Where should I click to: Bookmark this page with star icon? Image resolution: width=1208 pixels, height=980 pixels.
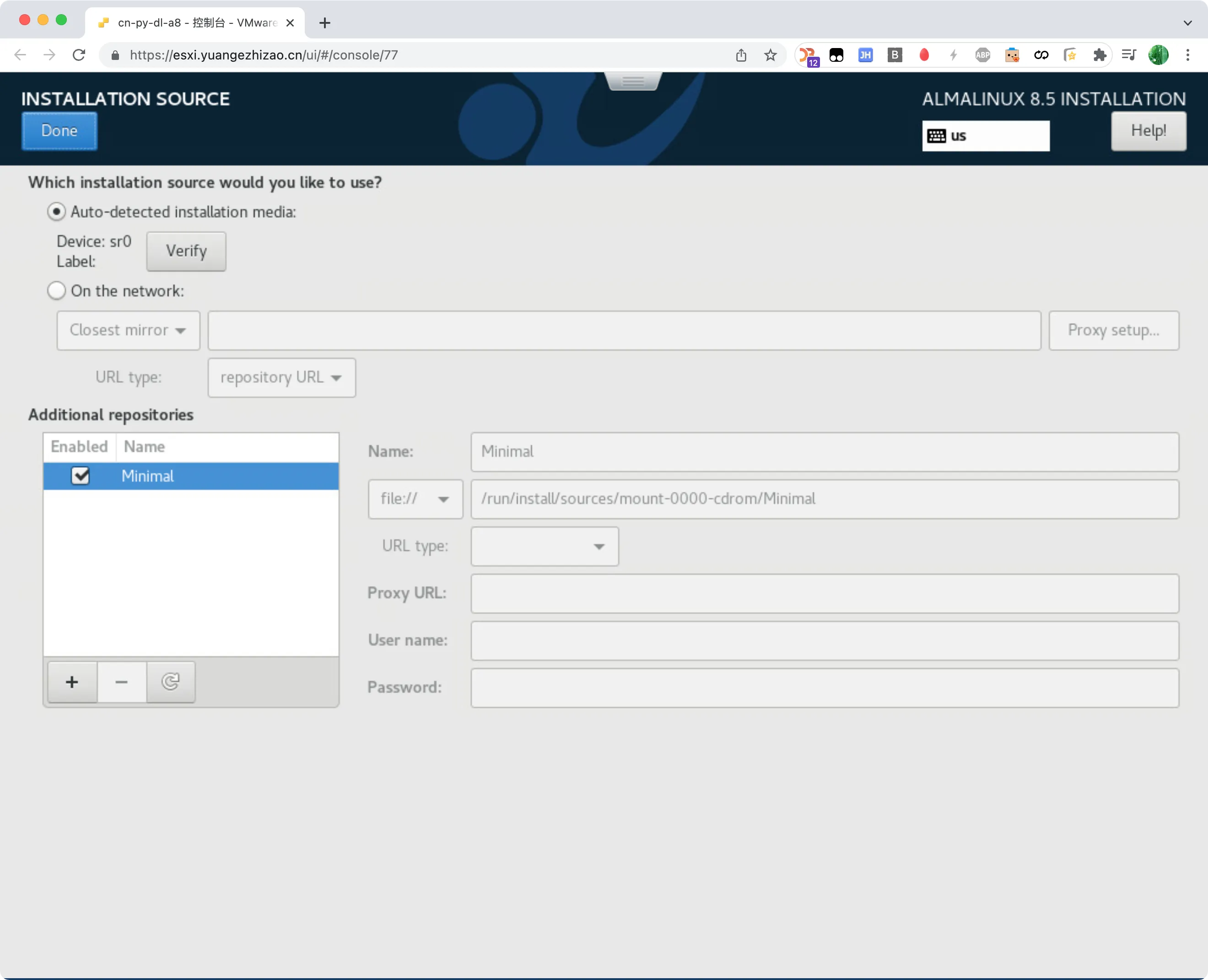[771, 55]
